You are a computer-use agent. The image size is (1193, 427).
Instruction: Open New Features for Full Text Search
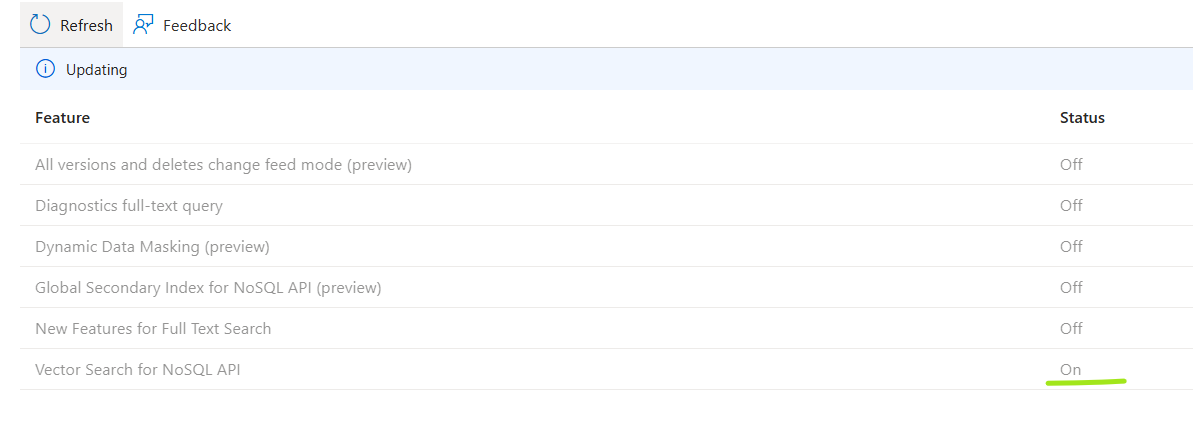153,329
